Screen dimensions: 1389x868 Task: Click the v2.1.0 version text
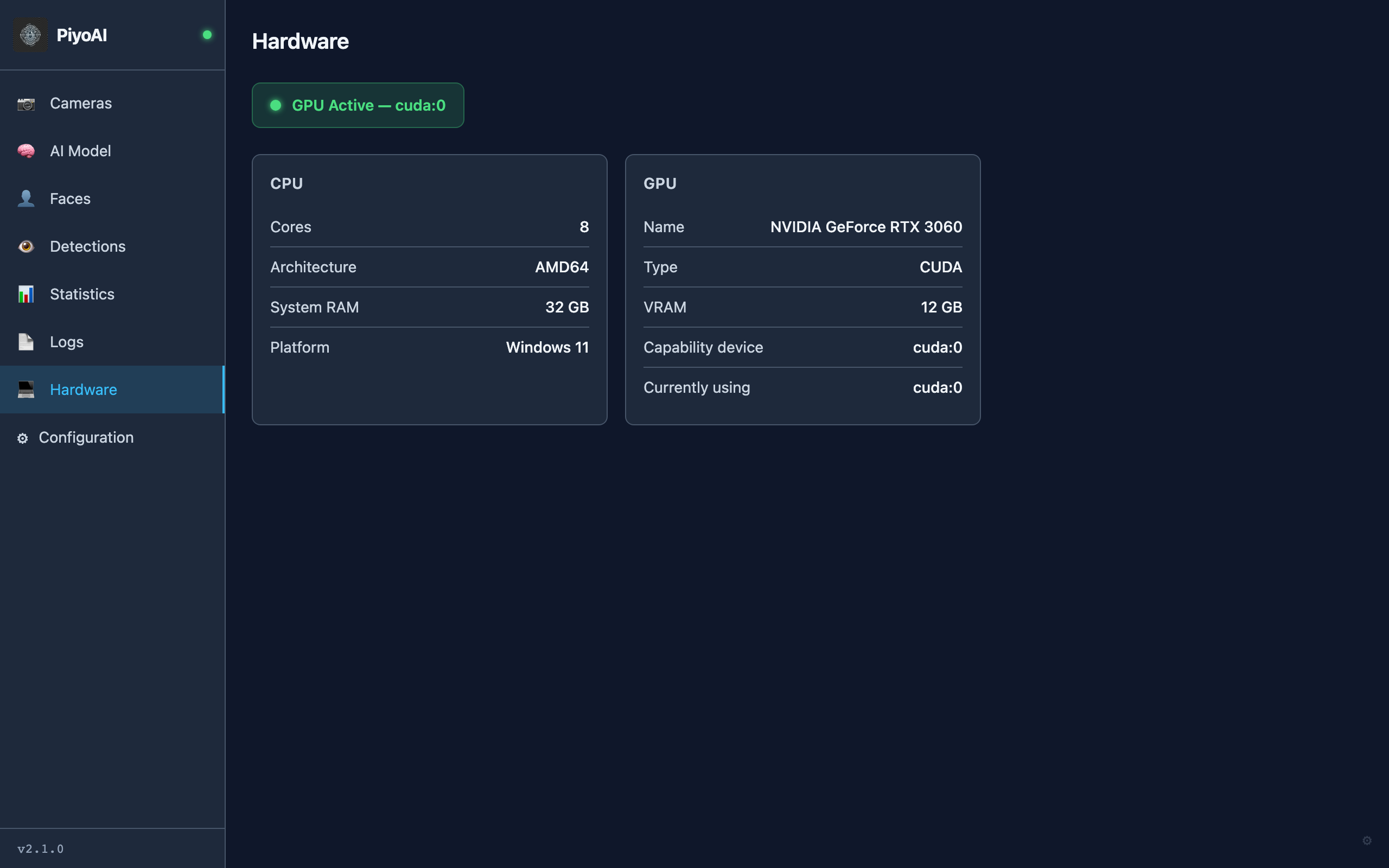pyautogui.click(x=40, y=848)
